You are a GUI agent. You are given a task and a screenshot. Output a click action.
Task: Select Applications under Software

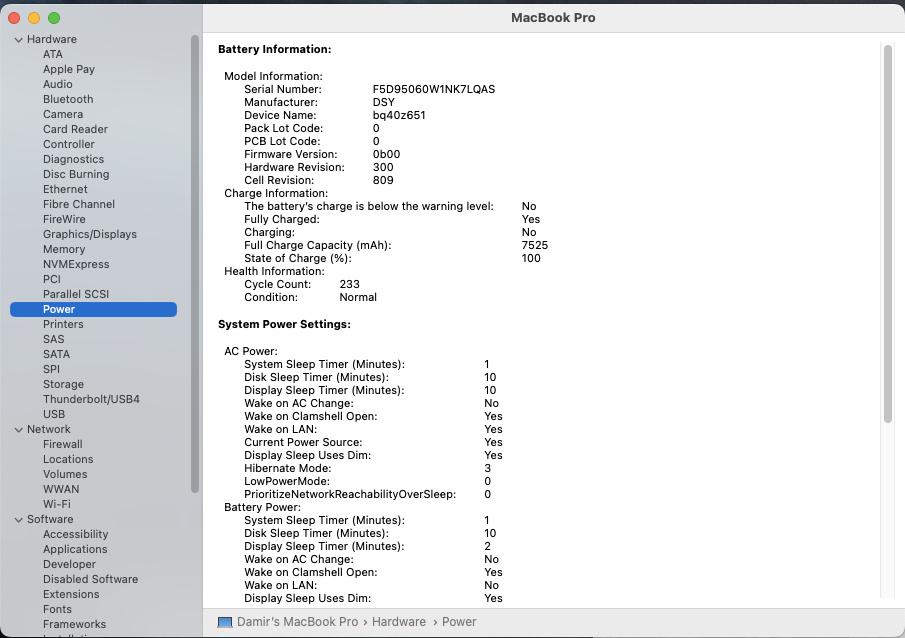[75, 549]
